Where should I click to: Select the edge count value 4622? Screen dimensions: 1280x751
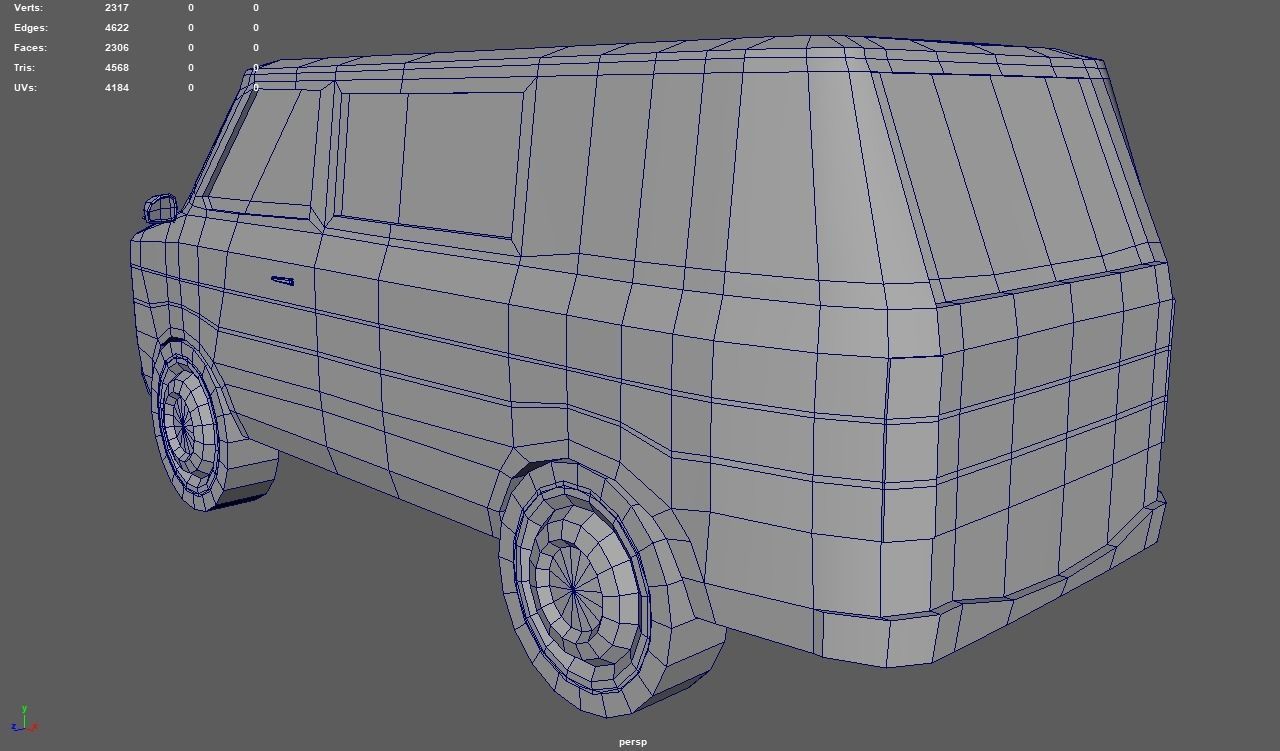117,28
